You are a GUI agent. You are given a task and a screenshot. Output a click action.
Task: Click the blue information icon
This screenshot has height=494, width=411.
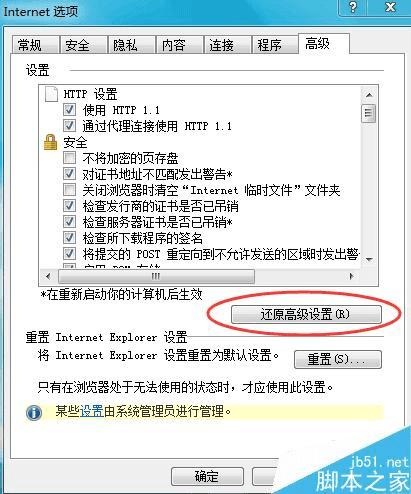point(34,413)
